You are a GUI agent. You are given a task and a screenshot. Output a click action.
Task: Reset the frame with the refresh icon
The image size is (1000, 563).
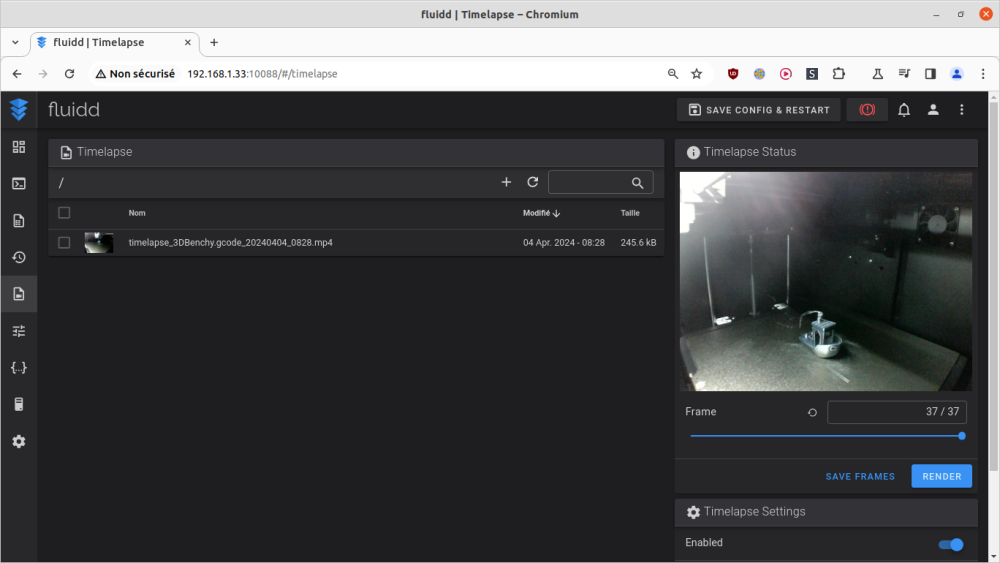coord(812,413)
